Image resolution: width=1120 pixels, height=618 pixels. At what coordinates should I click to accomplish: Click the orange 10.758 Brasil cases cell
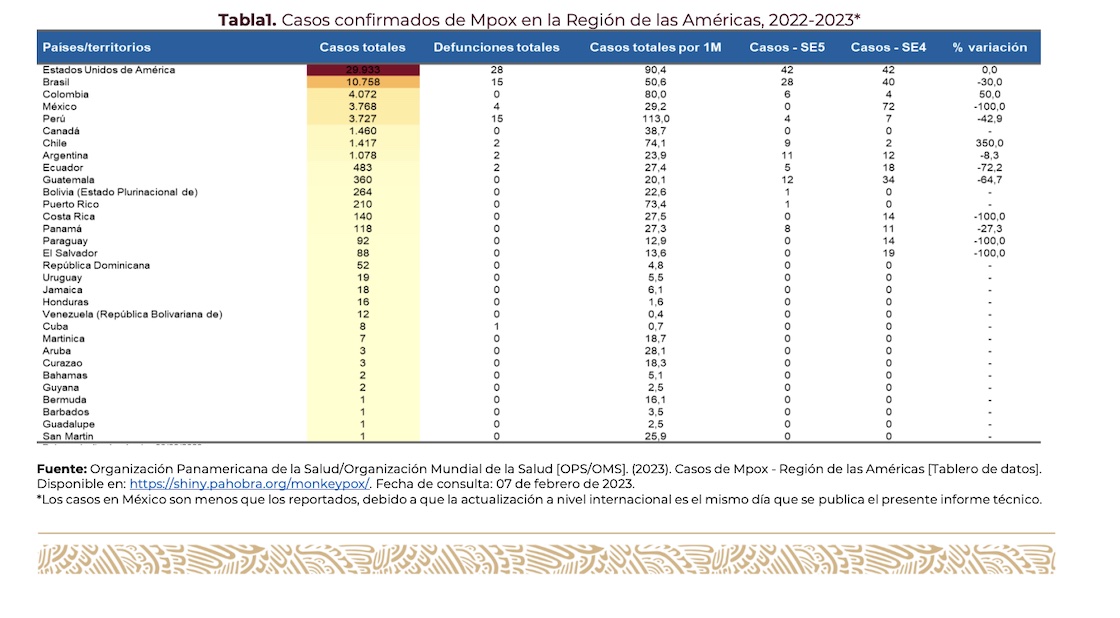(x=362, y=82)
